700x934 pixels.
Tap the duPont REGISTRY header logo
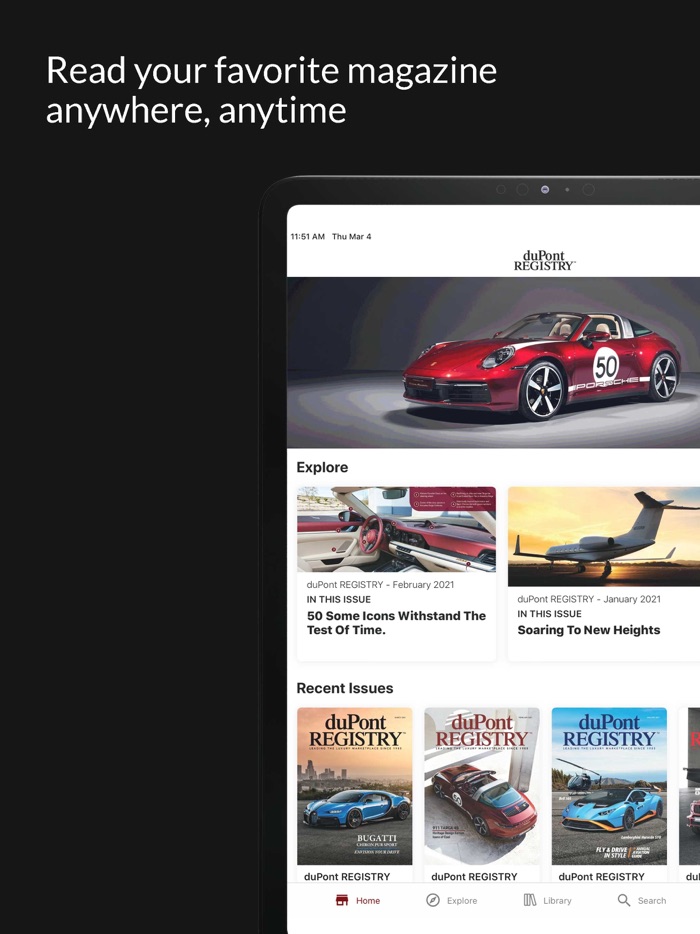(x=544, y=261)
